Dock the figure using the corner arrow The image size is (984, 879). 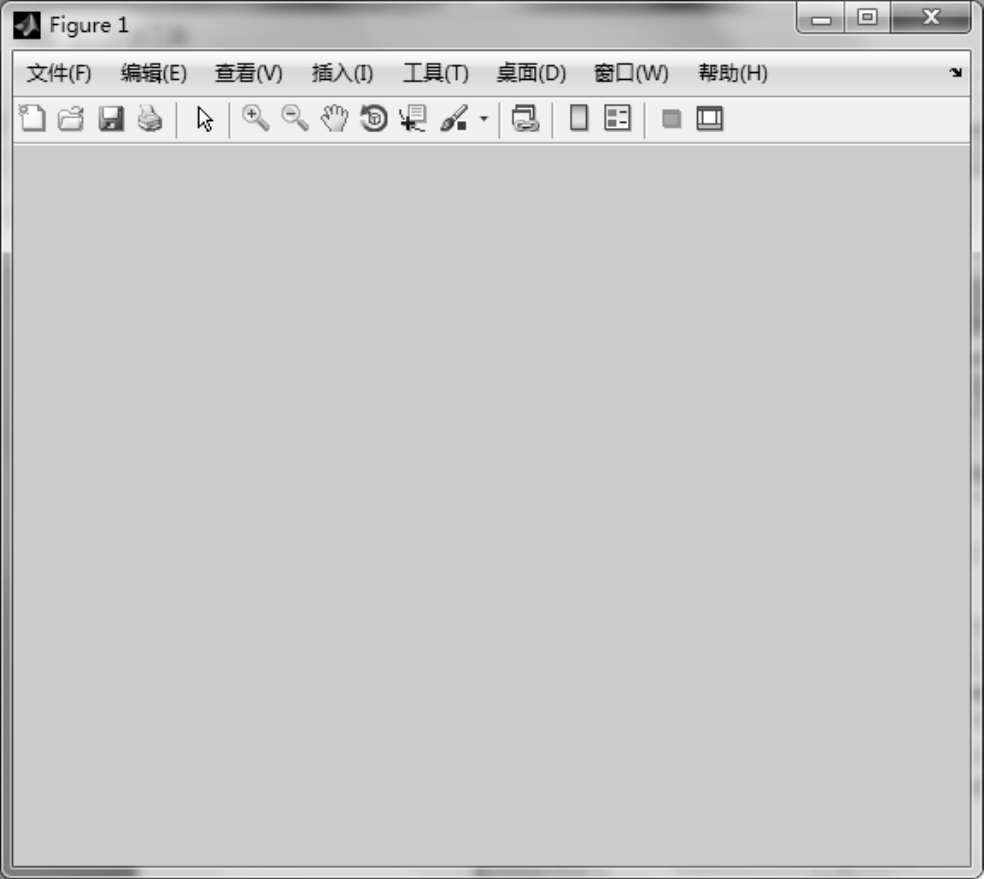[955, 72]
